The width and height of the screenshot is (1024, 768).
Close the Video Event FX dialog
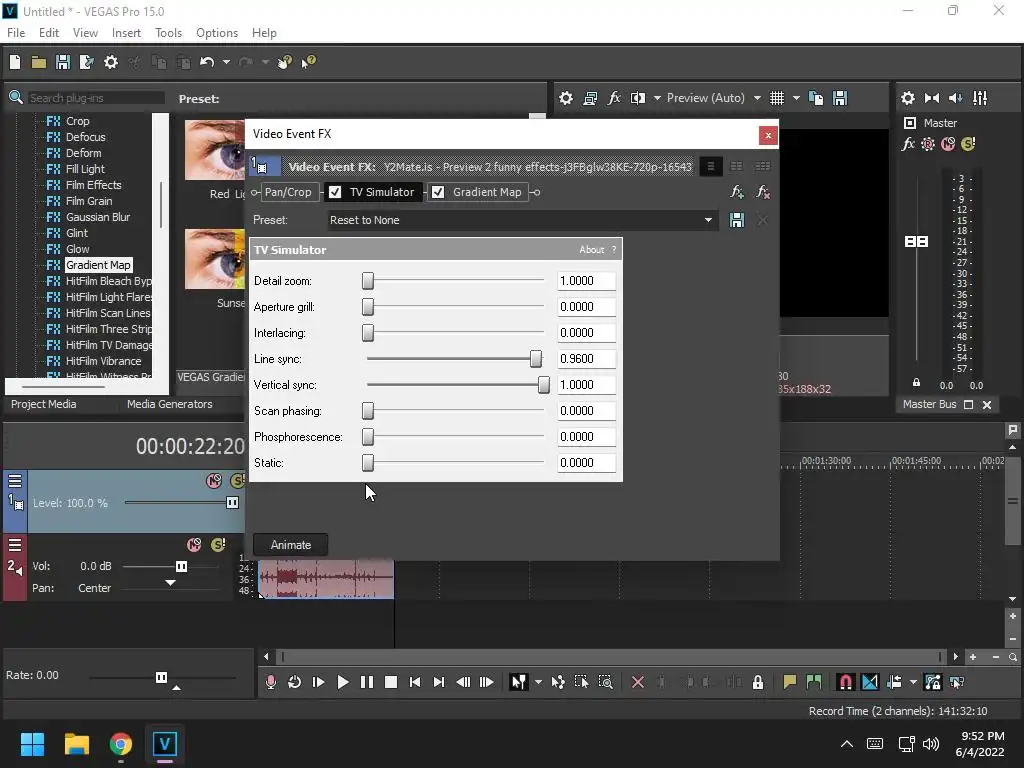[768, 135]
